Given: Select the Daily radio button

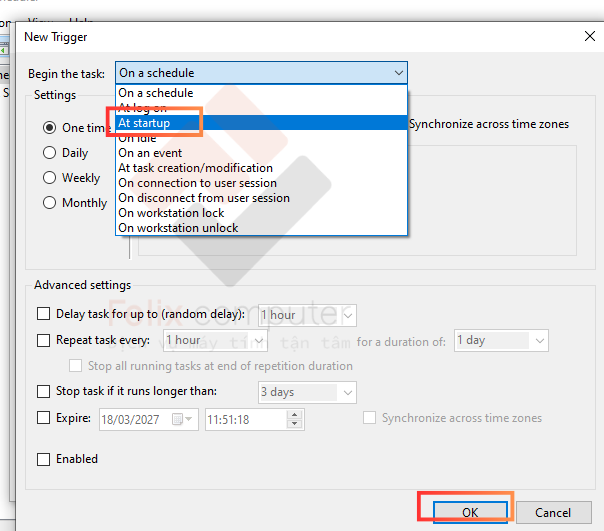Looking at the screenshot, I should [50, 153].
